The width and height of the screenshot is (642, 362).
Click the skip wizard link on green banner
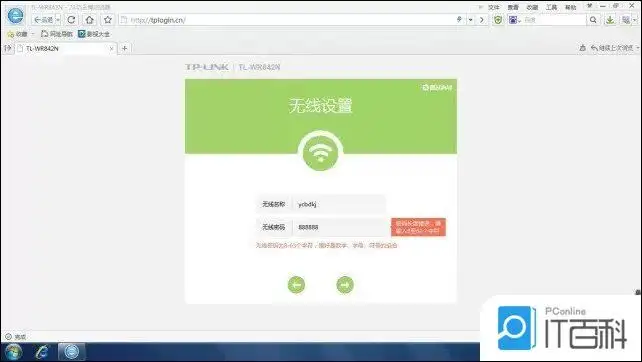pyautogui.click(x=437, y=87)
